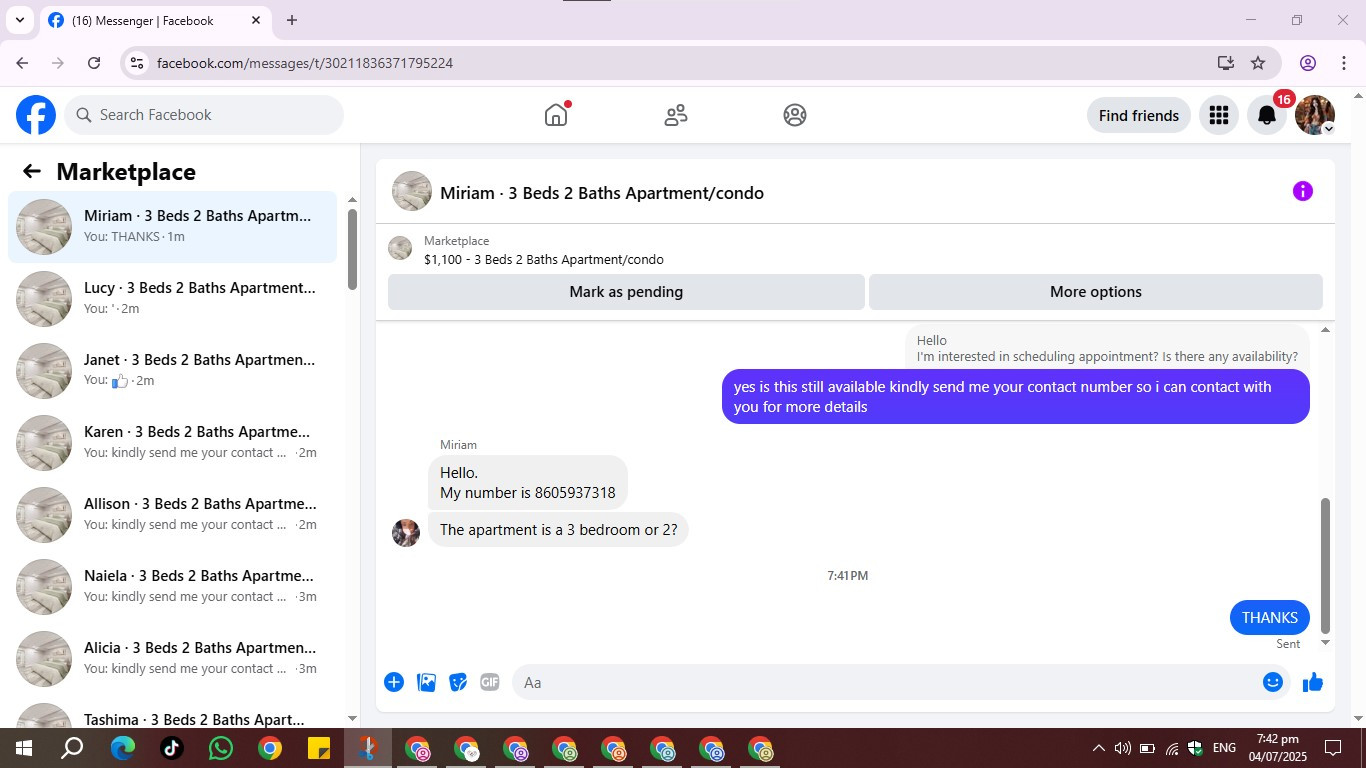Click the chat messages scrollbar thumb
Viewport: 1366px width, 768px height.
click(x=1326, y=566)
